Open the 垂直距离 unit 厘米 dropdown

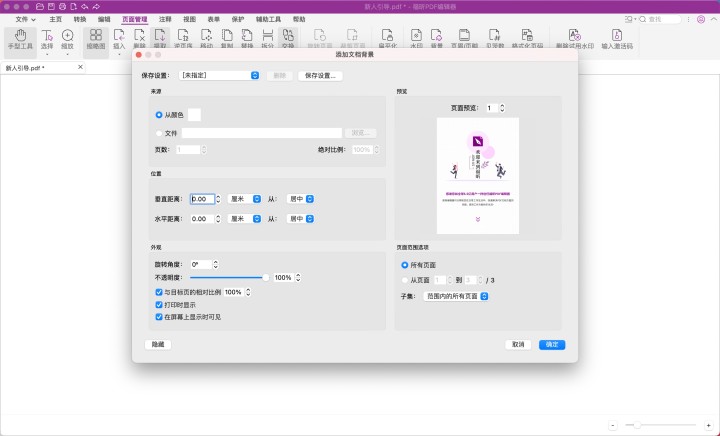[x=244, y=199]
